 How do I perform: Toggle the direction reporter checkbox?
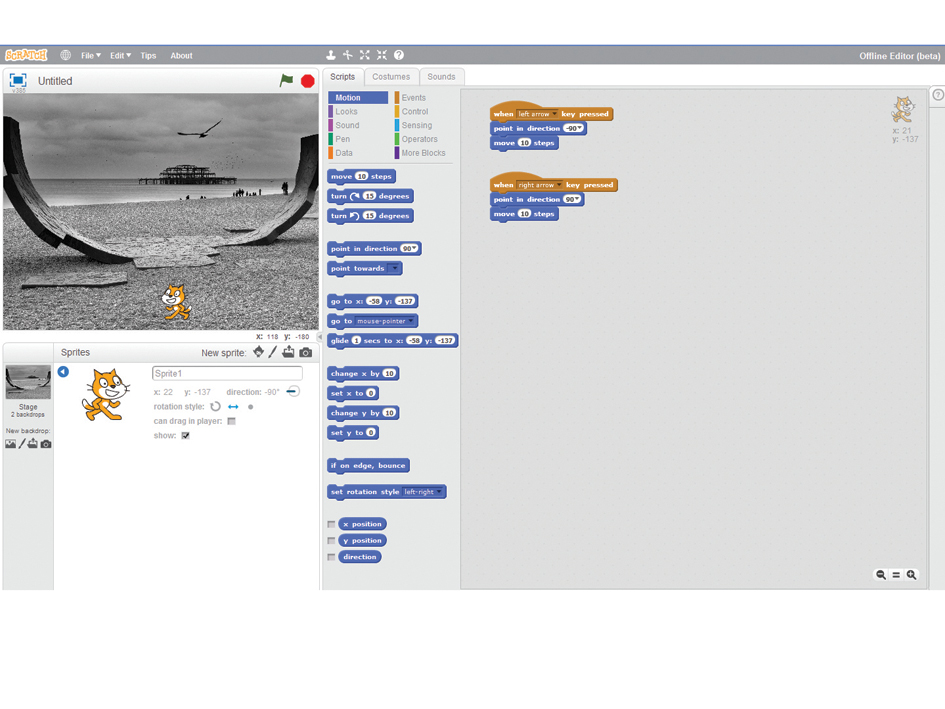point(331,556)
